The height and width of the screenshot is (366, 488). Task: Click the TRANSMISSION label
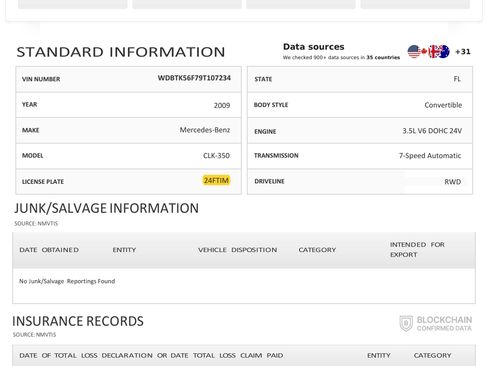coord(276,156)
